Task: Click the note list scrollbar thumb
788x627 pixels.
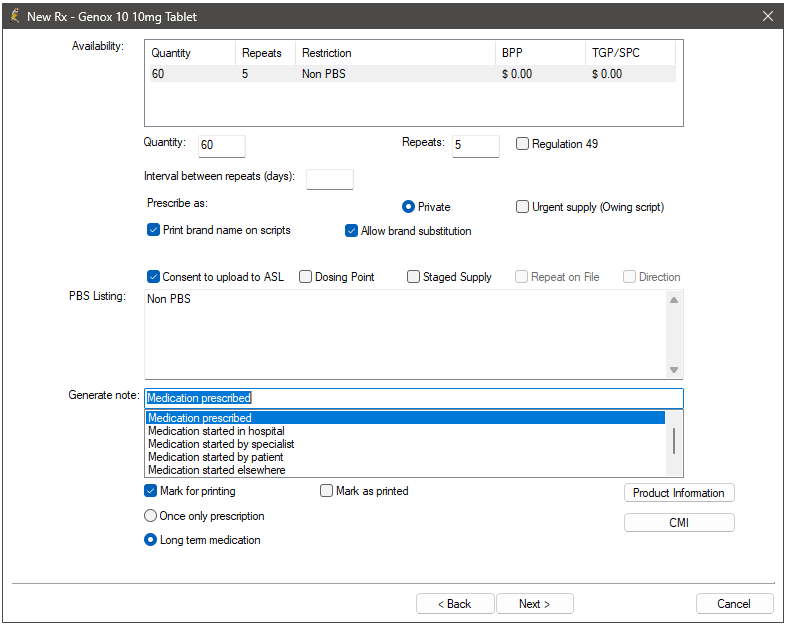Action: click(x=674, y=441)
